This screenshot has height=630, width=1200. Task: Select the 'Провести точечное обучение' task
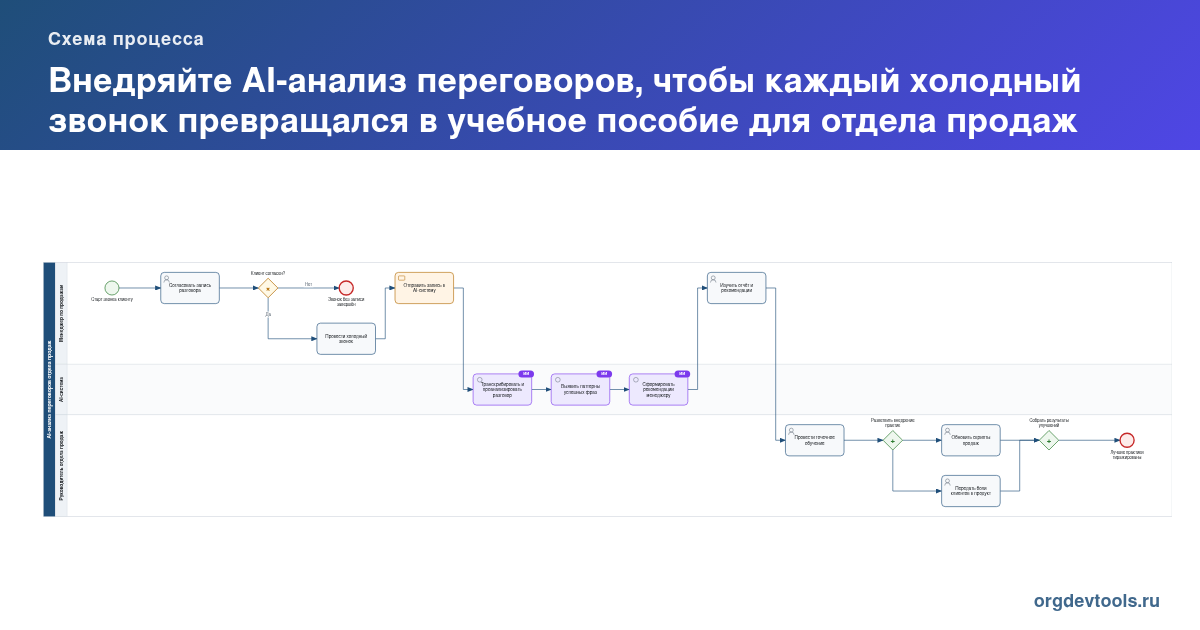click(814, 440)
